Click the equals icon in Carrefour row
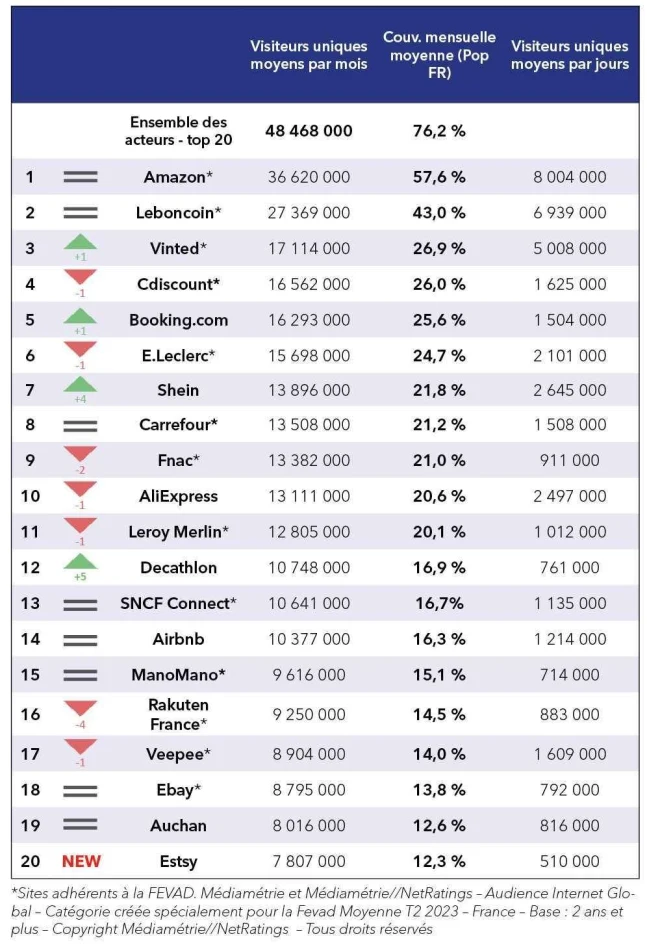The width and height of the screenshot is (647, 945). coord(80,425)
